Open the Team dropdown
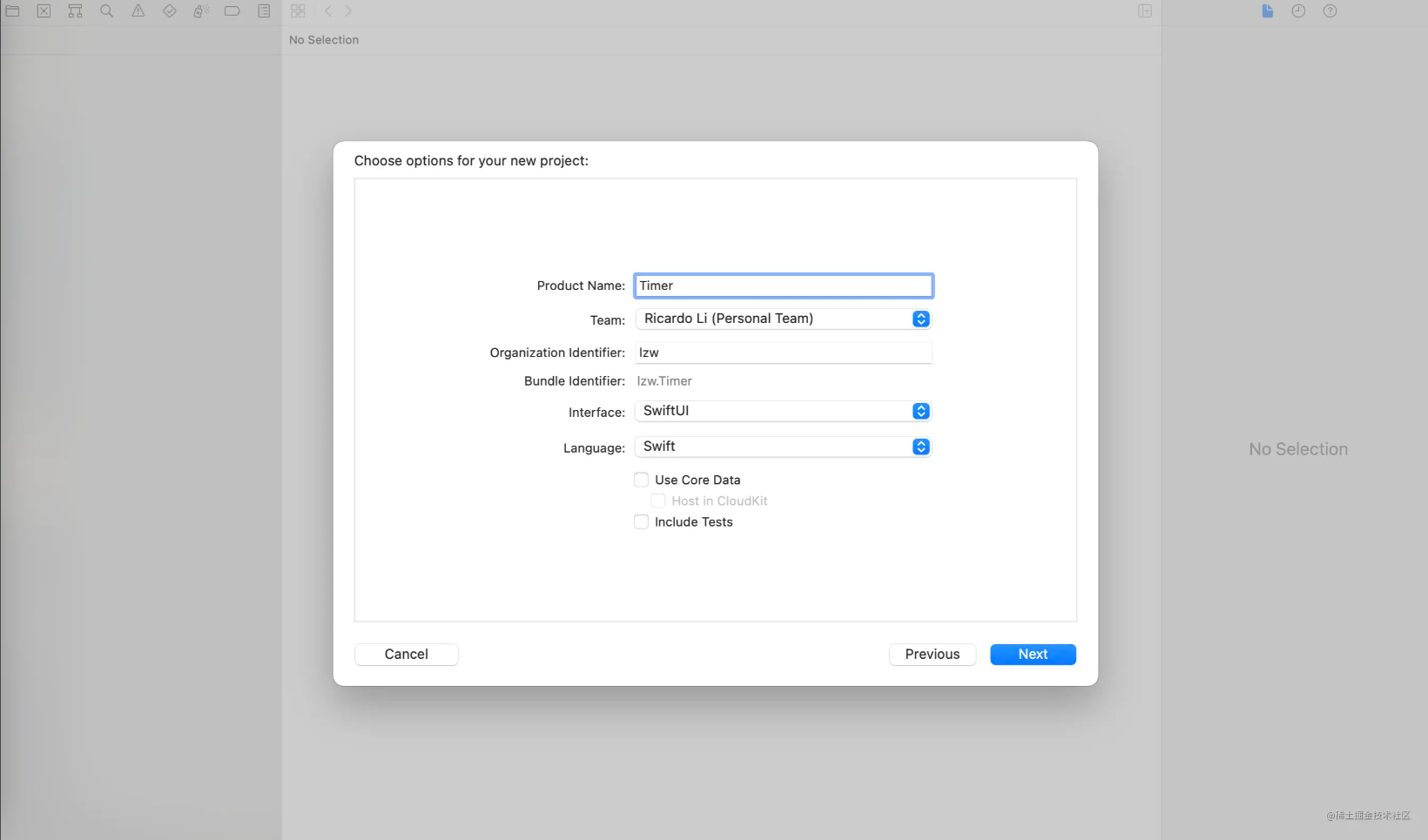The image size is (1428, 840). [x=783, y=319]
